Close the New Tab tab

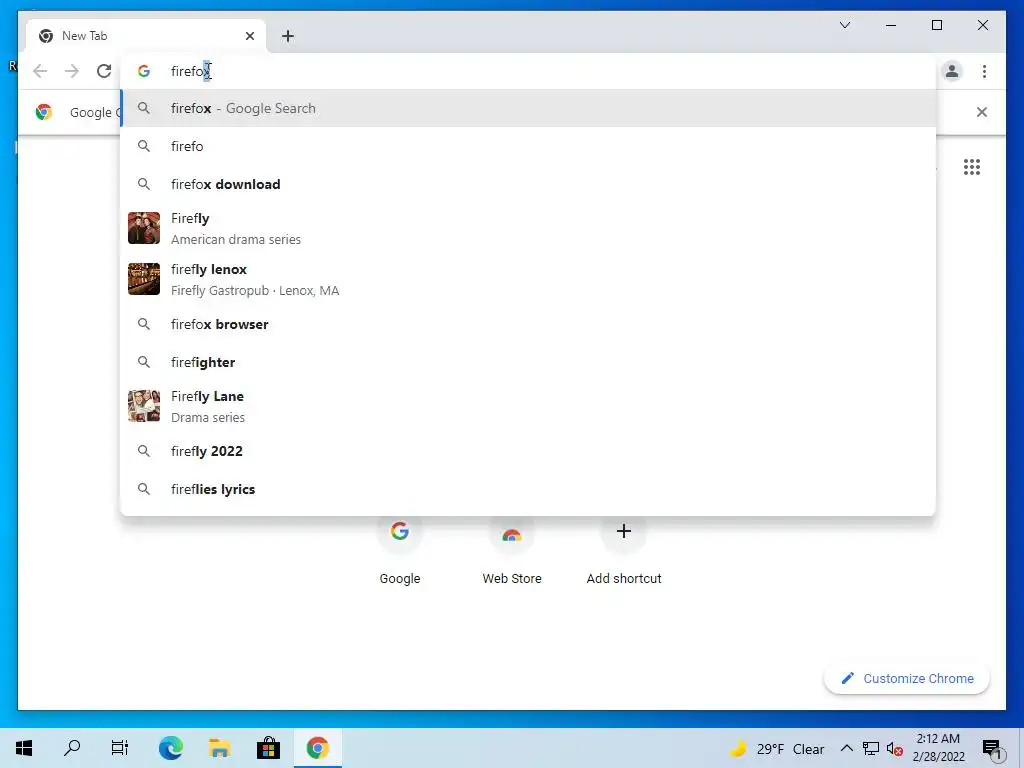click(x=249, y=36)
